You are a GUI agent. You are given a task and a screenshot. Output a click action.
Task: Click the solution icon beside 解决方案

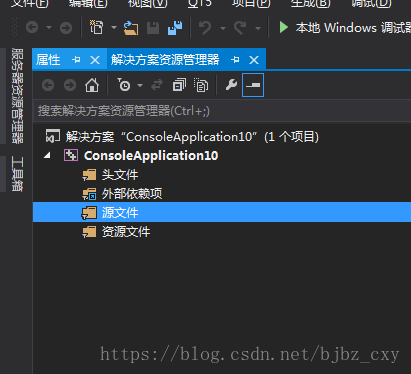click(53, 136)
